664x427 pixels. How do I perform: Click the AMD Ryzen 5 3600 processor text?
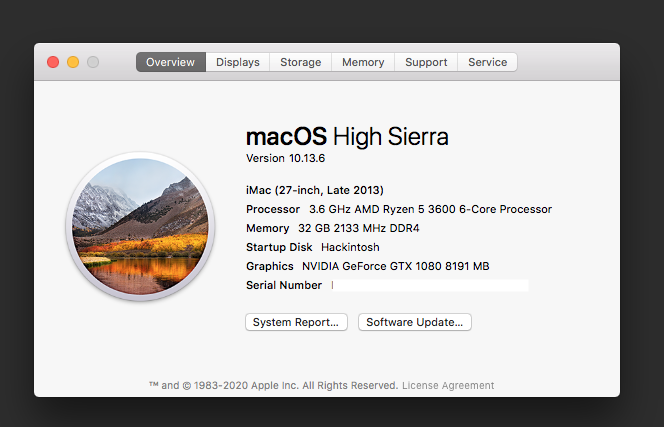tap(430, 209)
